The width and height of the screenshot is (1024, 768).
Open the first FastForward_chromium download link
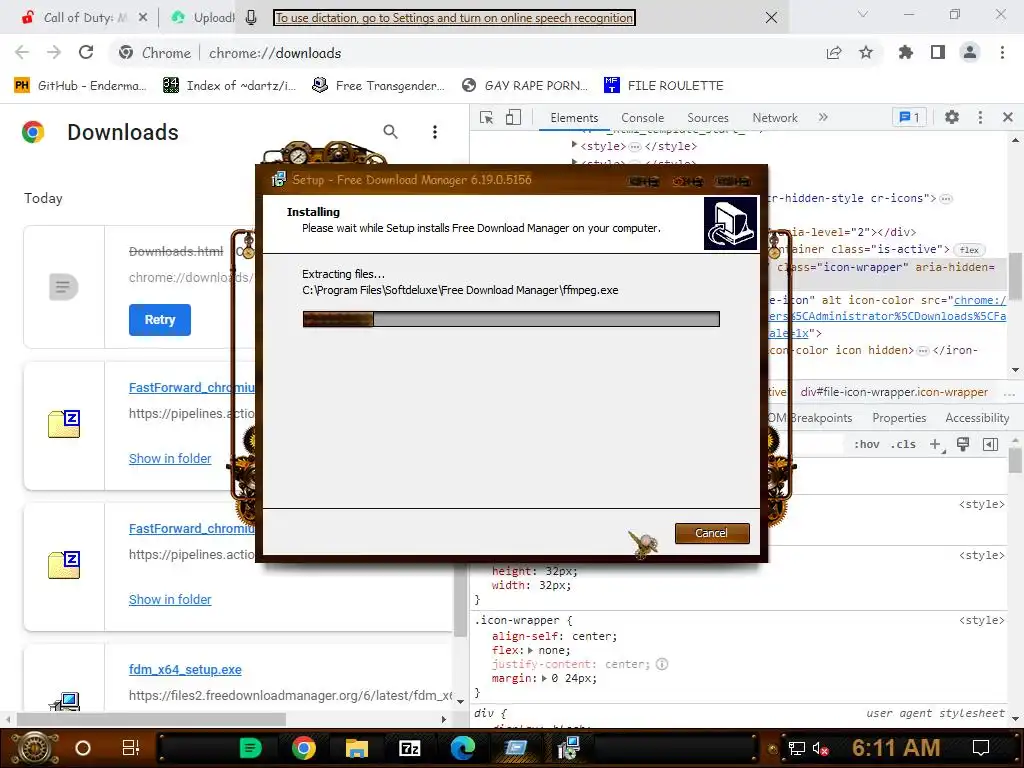[191, 387]
